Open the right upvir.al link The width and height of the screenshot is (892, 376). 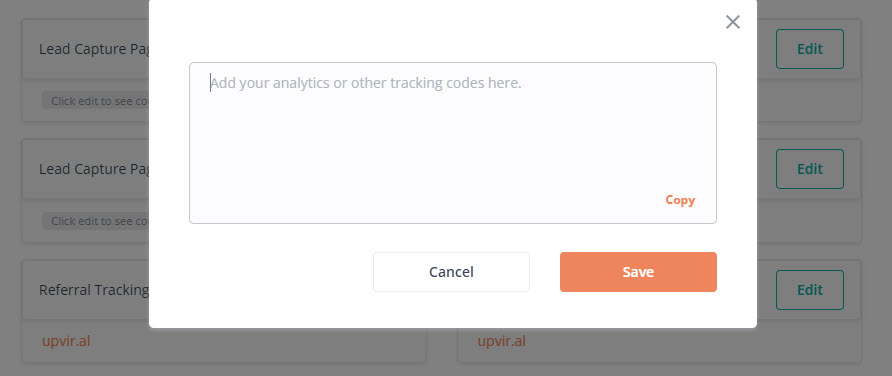[x=501, y=341]
